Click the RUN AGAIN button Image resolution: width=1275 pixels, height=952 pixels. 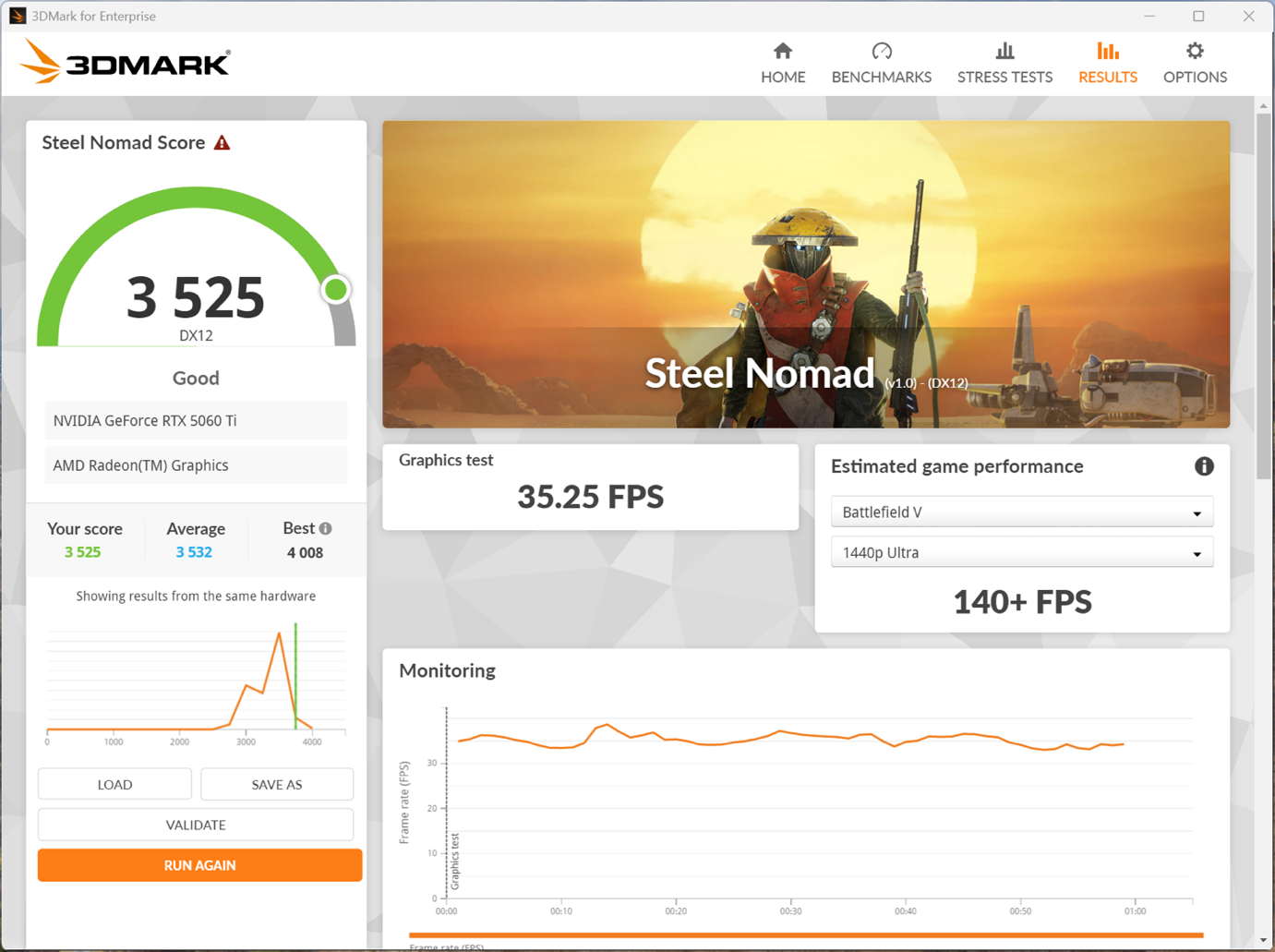pos(199,865)
